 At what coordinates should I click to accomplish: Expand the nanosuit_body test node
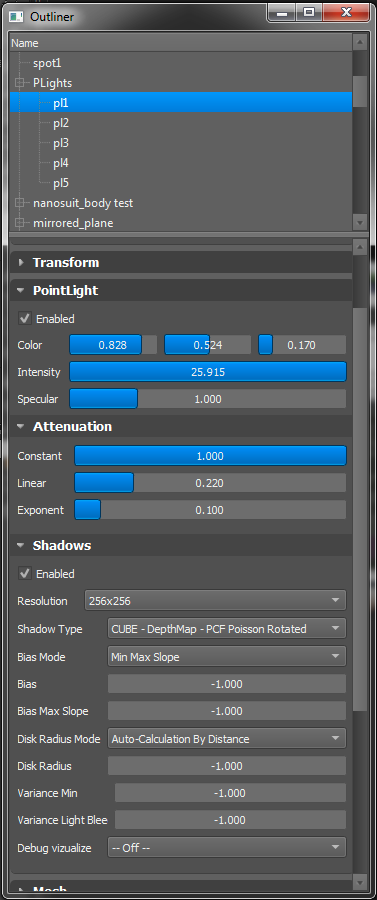point(20,203)
